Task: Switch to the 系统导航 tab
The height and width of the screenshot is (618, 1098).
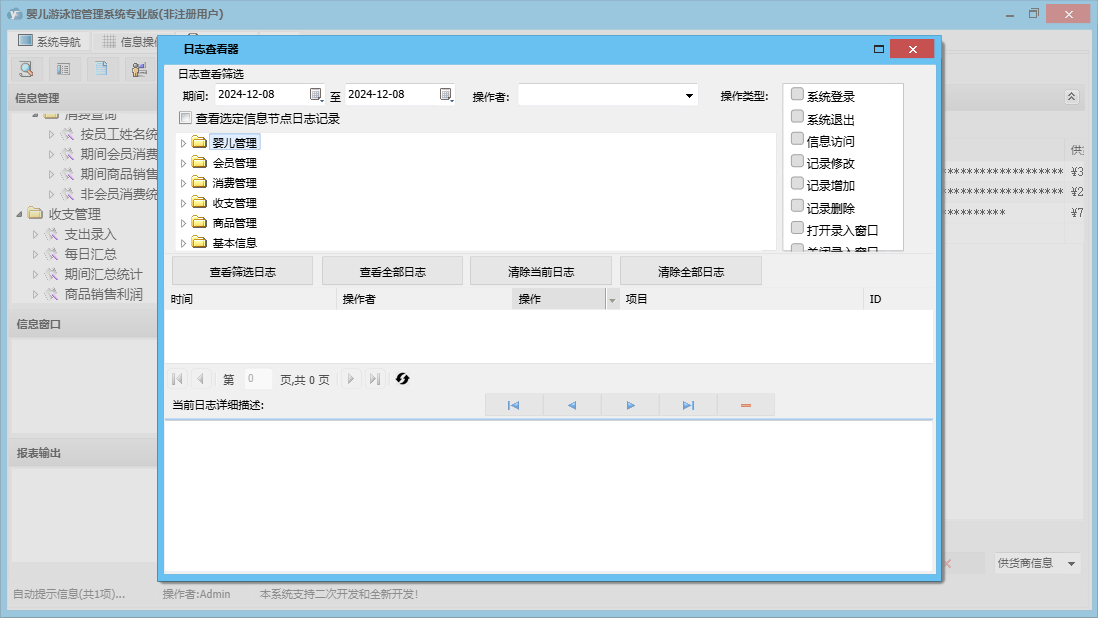Action: tap(50, 41)
